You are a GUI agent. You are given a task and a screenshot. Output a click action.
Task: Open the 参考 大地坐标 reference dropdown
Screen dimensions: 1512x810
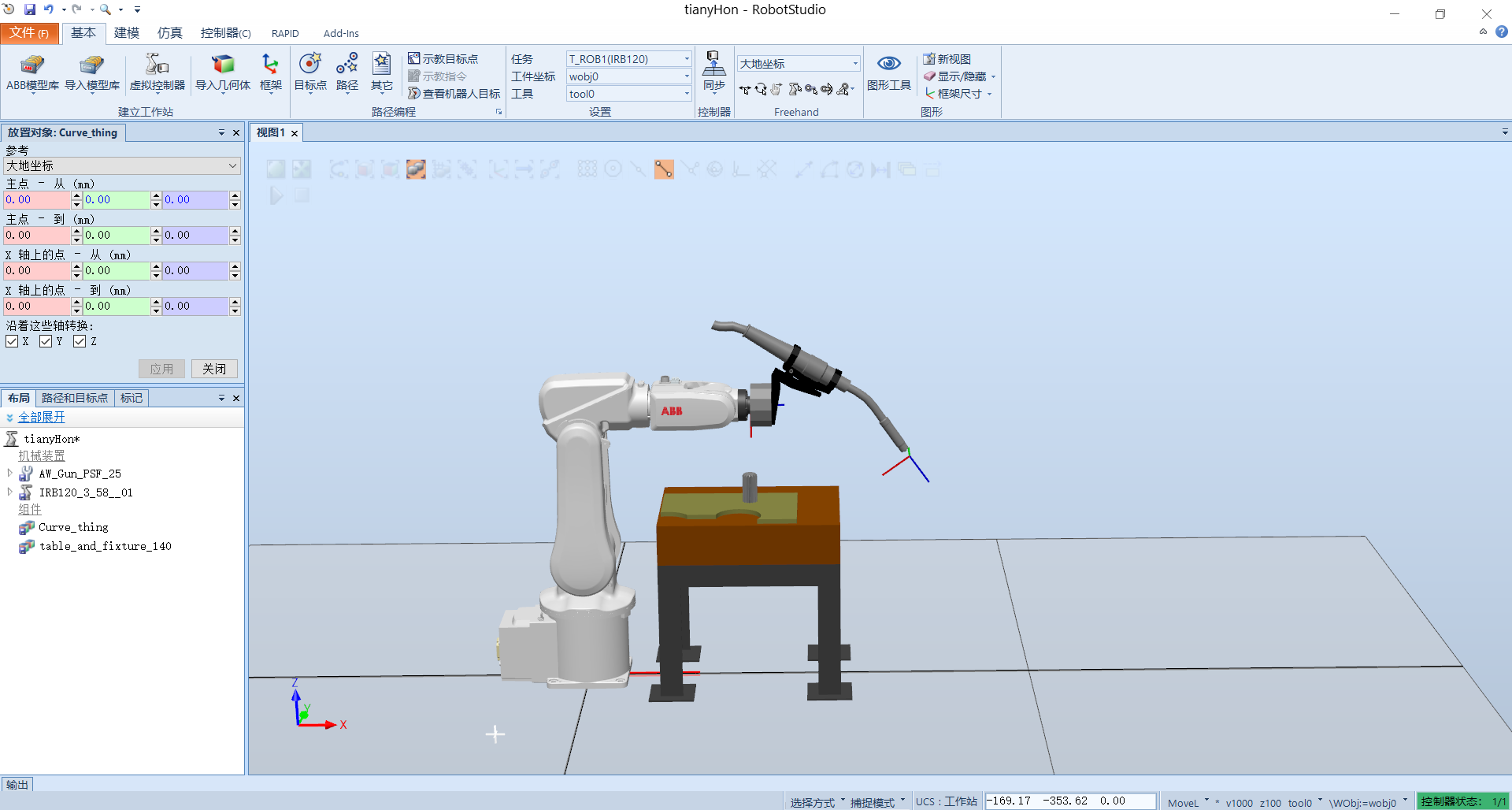pyautogui.click(x=122, y=165)
